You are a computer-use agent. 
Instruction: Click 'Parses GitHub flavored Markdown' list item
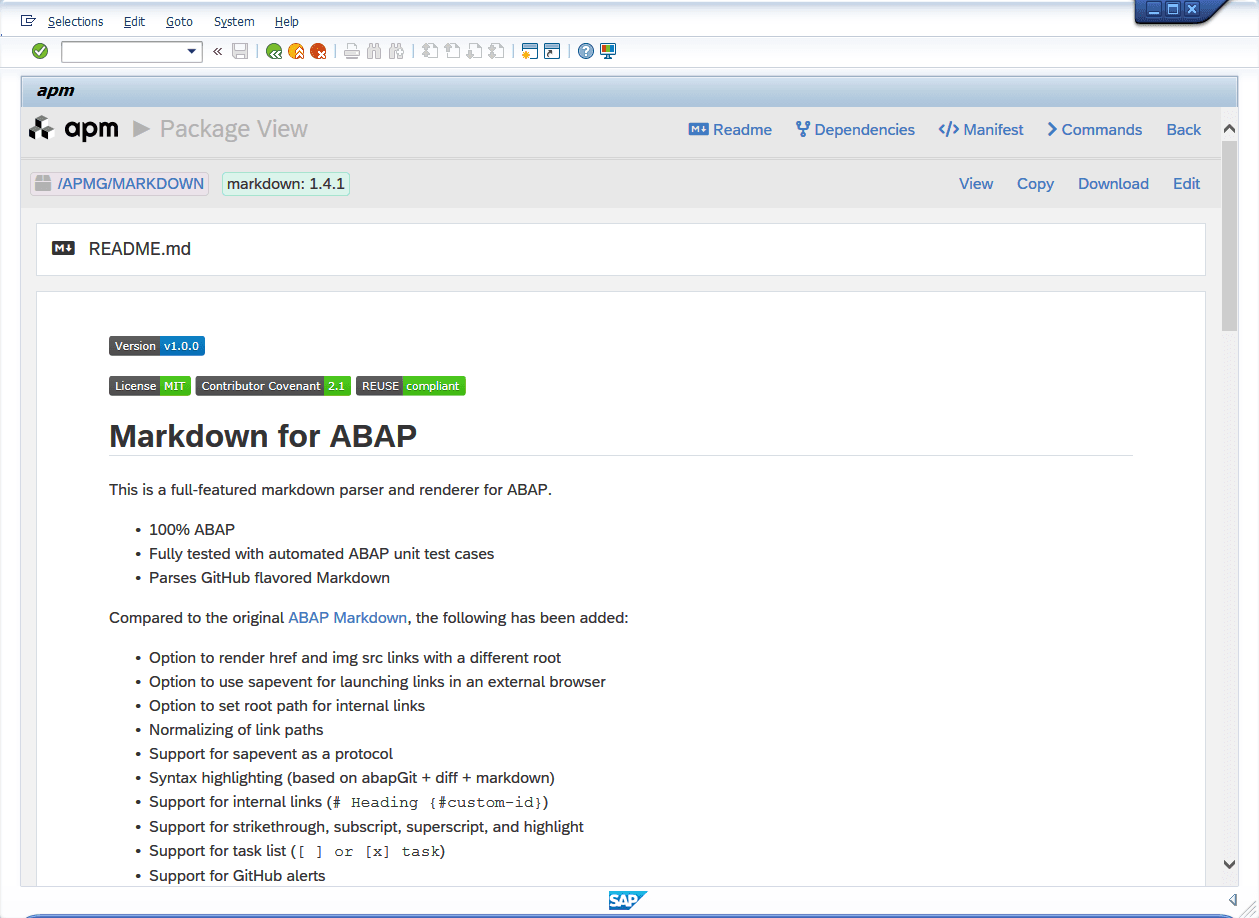(x=269, y=578)
